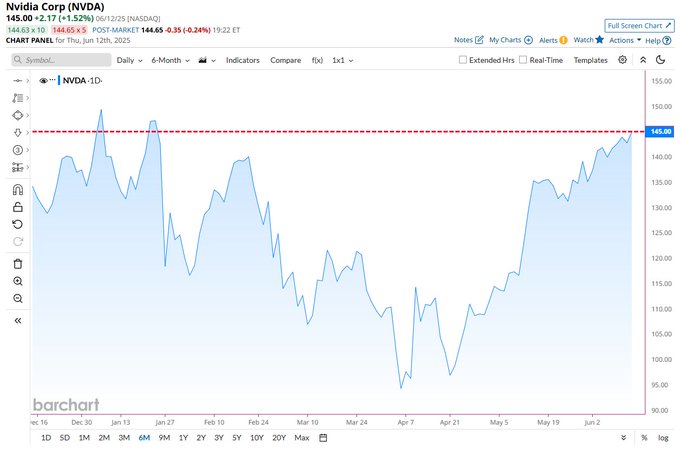Click the 145.00 price label on axis

point(660,131)
